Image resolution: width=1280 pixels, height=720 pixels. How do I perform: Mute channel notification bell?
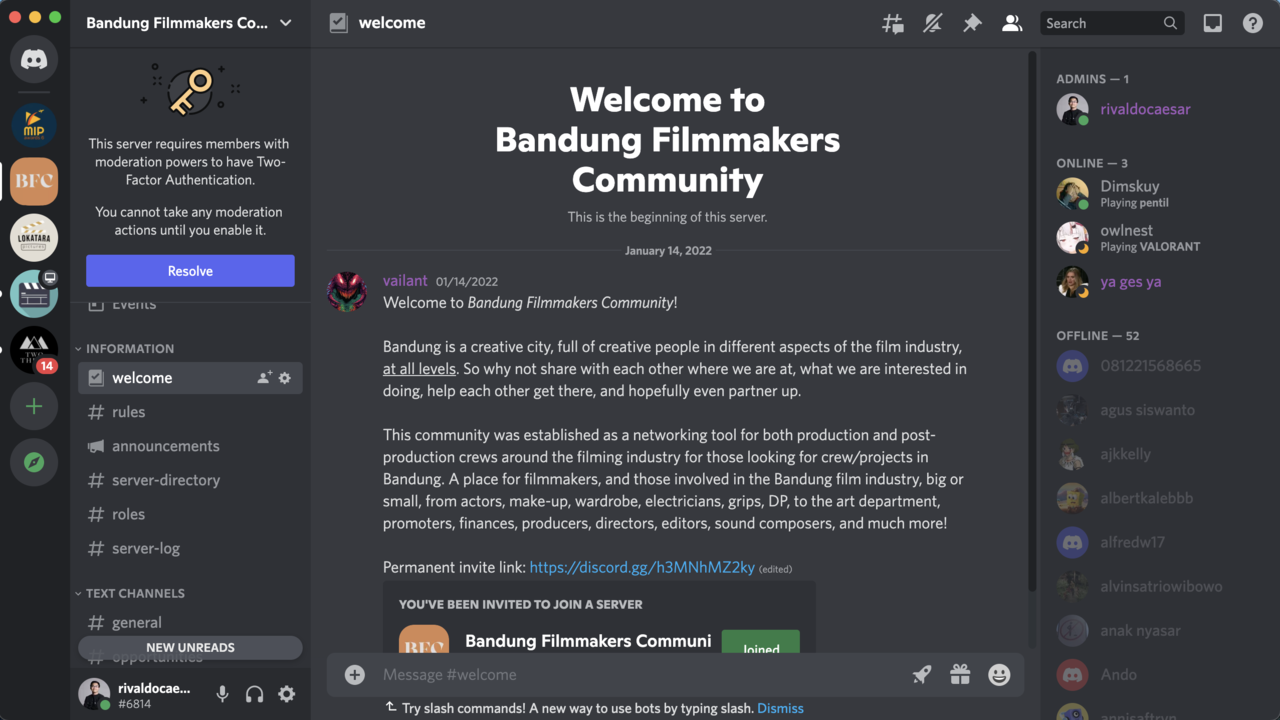click(x=932, y=23)
